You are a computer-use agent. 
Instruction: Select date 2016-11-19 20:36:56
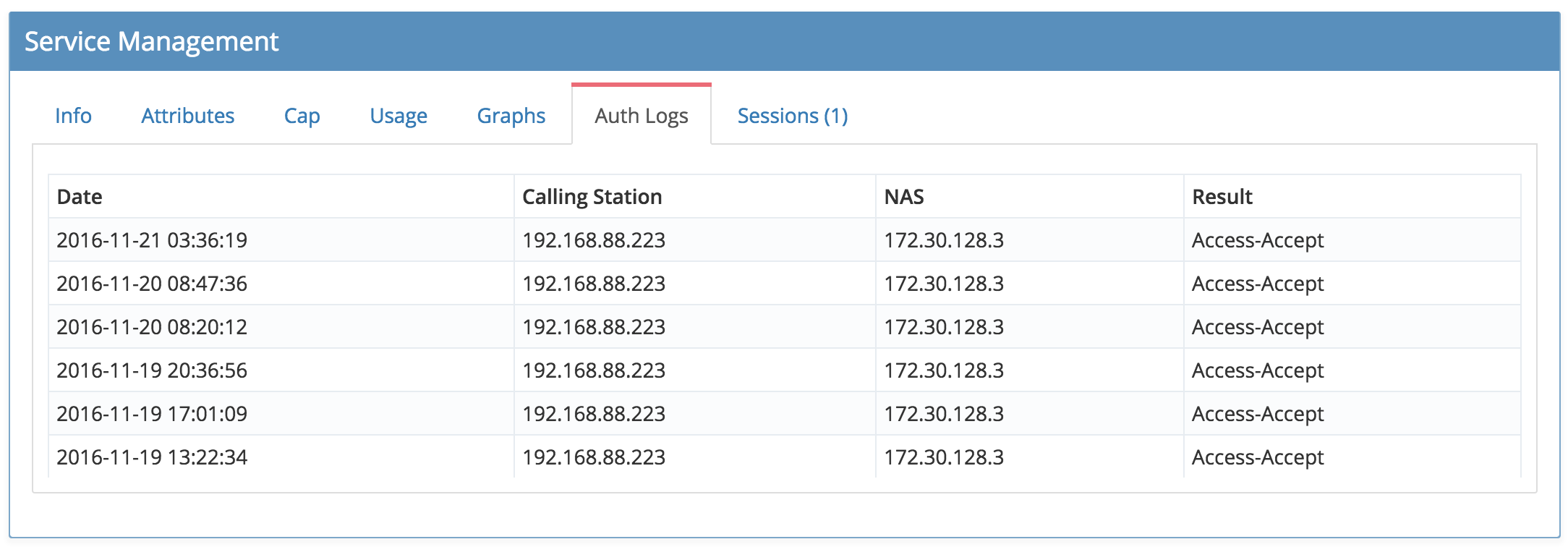click(152, 370)
